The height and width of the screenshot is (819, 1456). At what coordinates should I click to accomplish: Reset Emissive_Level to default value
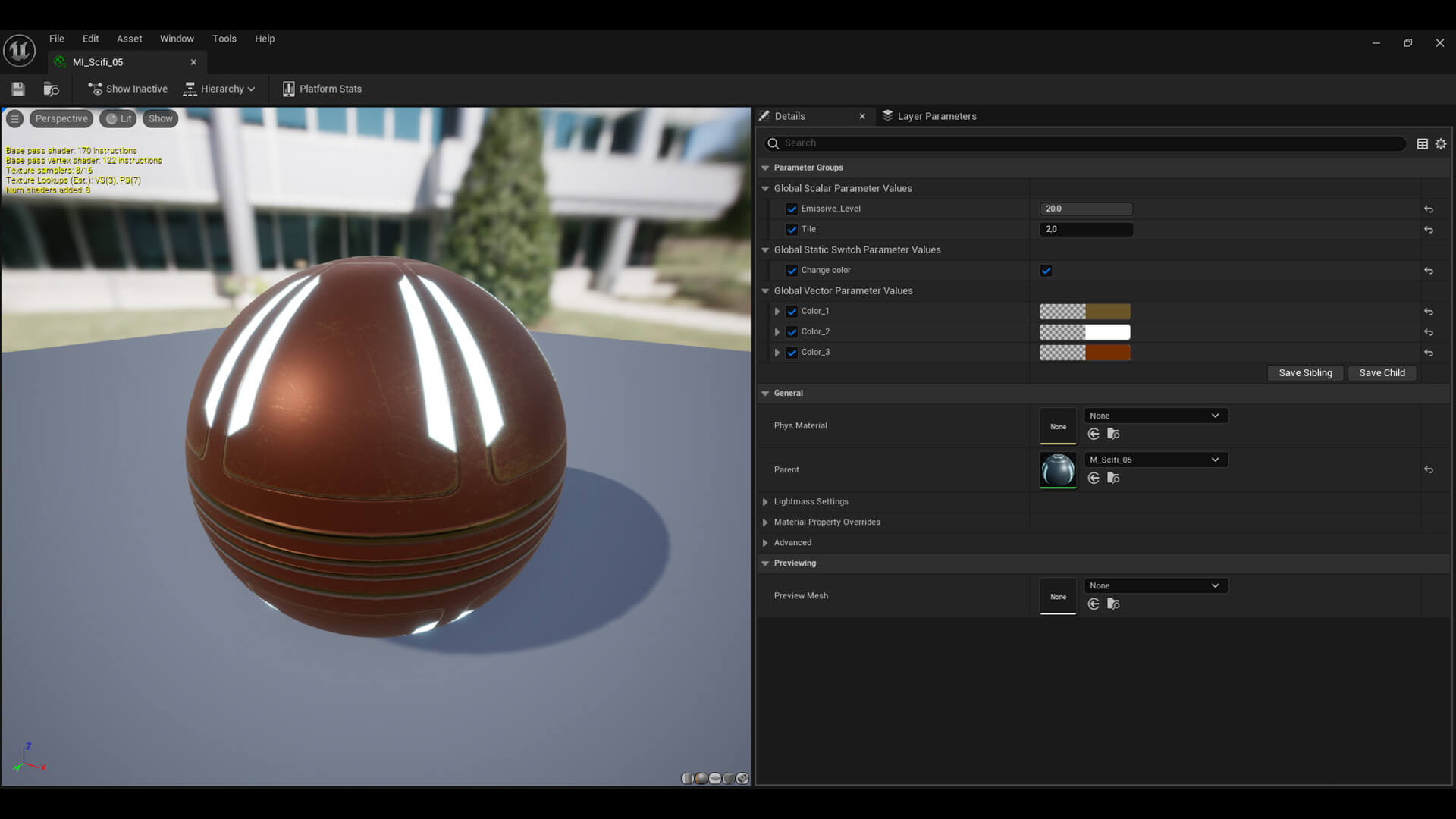[1429, 209]
